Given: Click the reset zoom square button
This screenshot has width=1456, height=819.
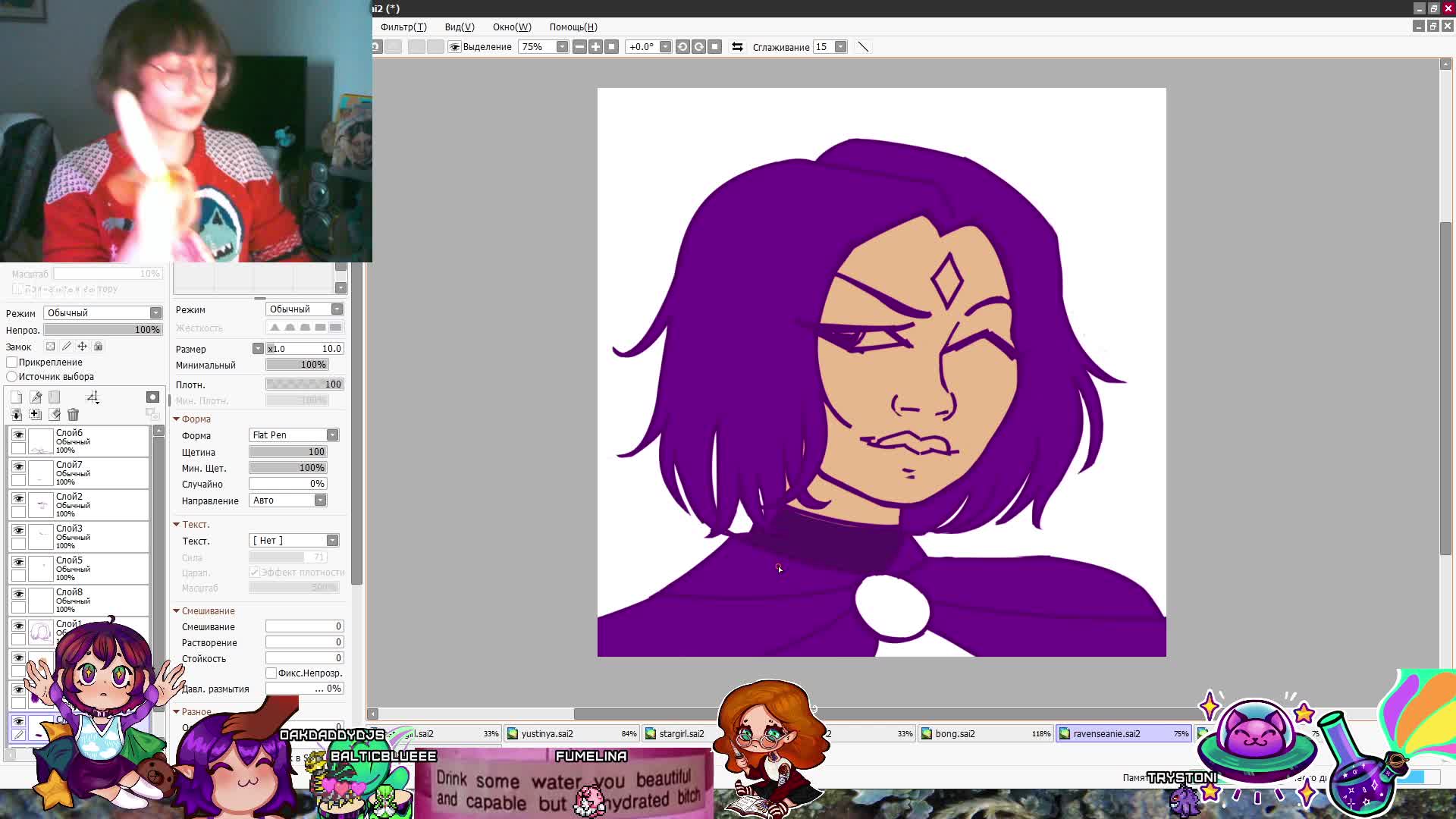Looking at the screenshot, I should (x=612, y=47).
